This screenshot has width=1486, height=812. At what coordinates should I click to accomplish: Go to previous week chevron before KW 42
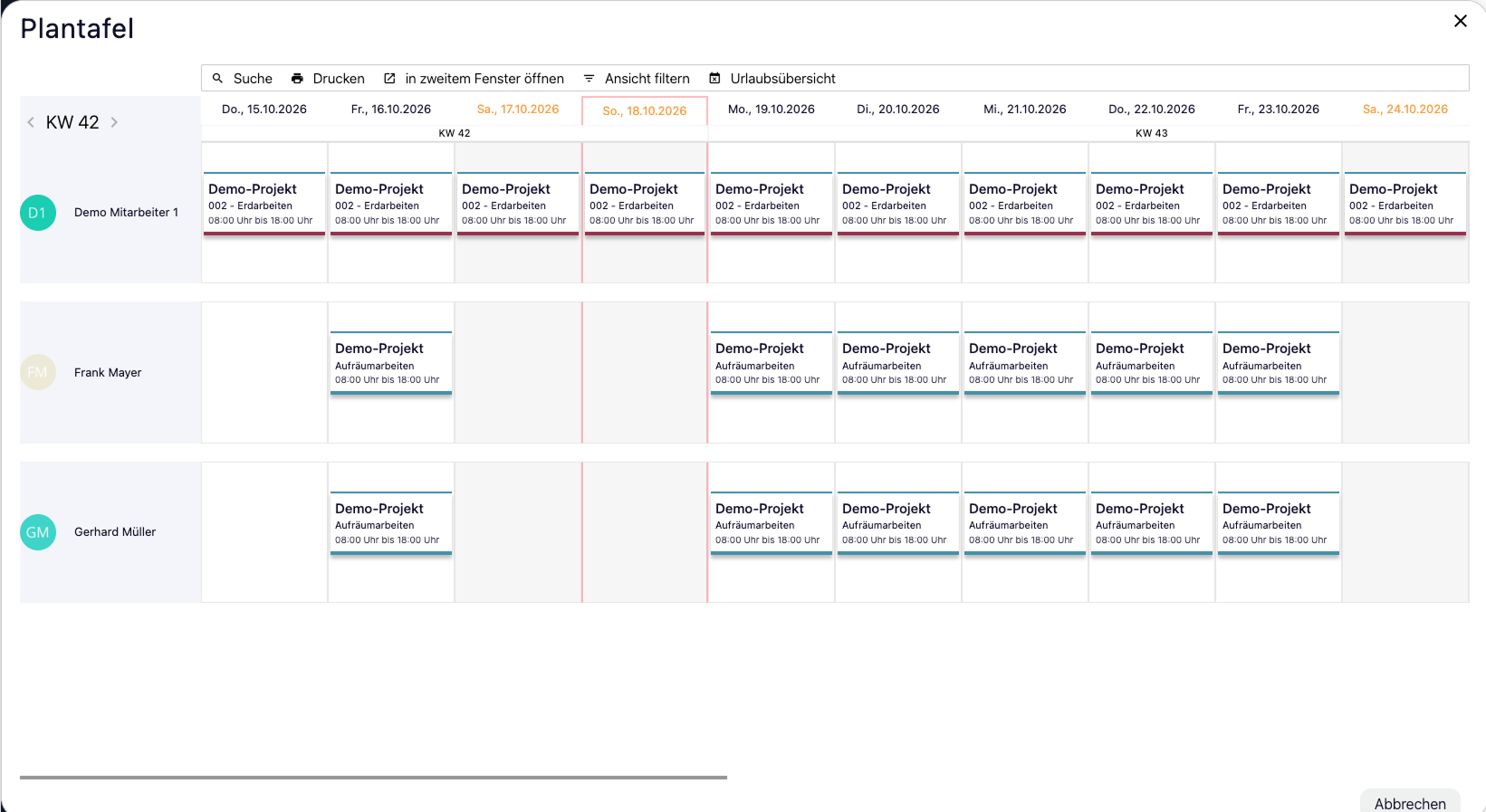point(31,122)
